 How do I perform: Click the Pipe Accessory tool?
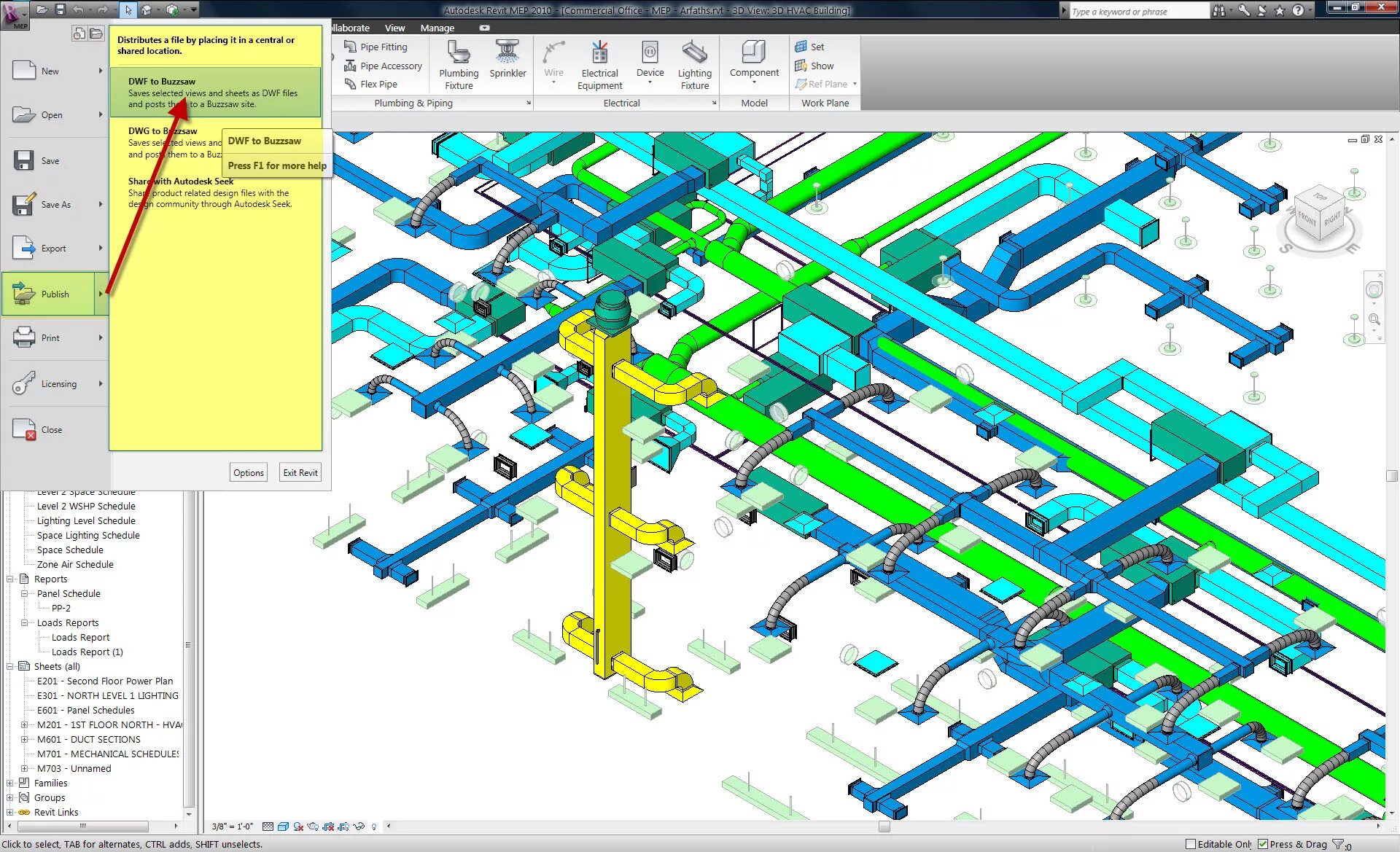390,66
